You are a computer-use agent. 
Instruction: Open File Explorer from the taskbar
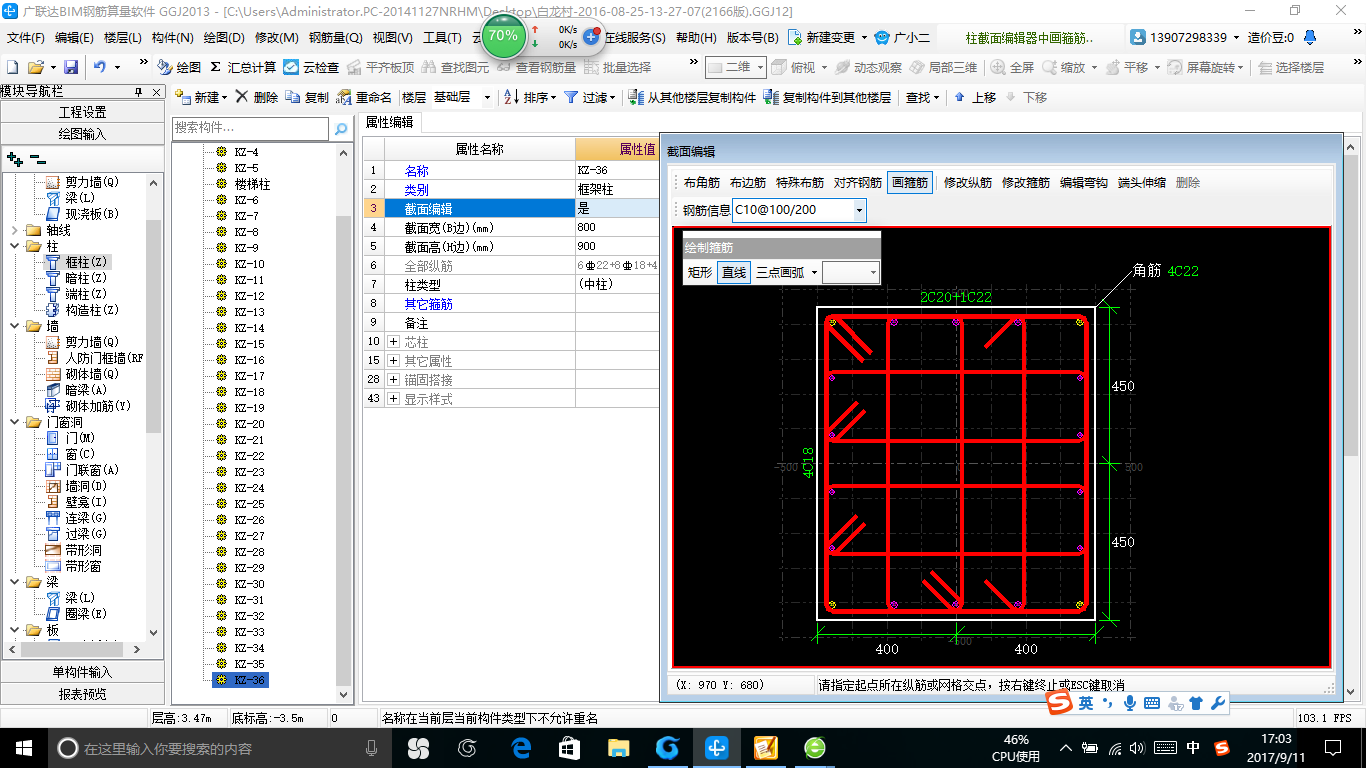pos(619,748)
